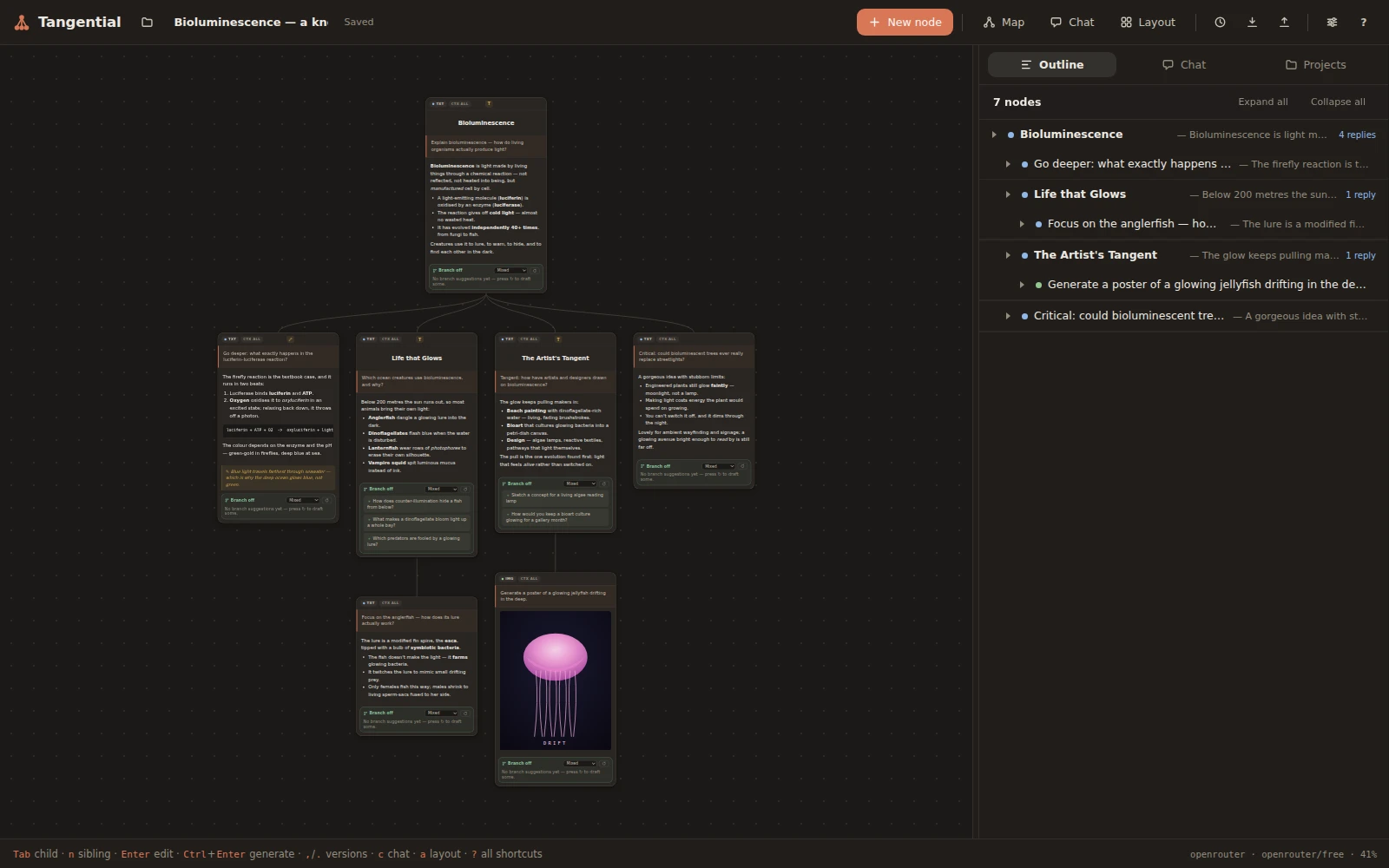Open the projects folder icon in header

(x=147, y=23)
